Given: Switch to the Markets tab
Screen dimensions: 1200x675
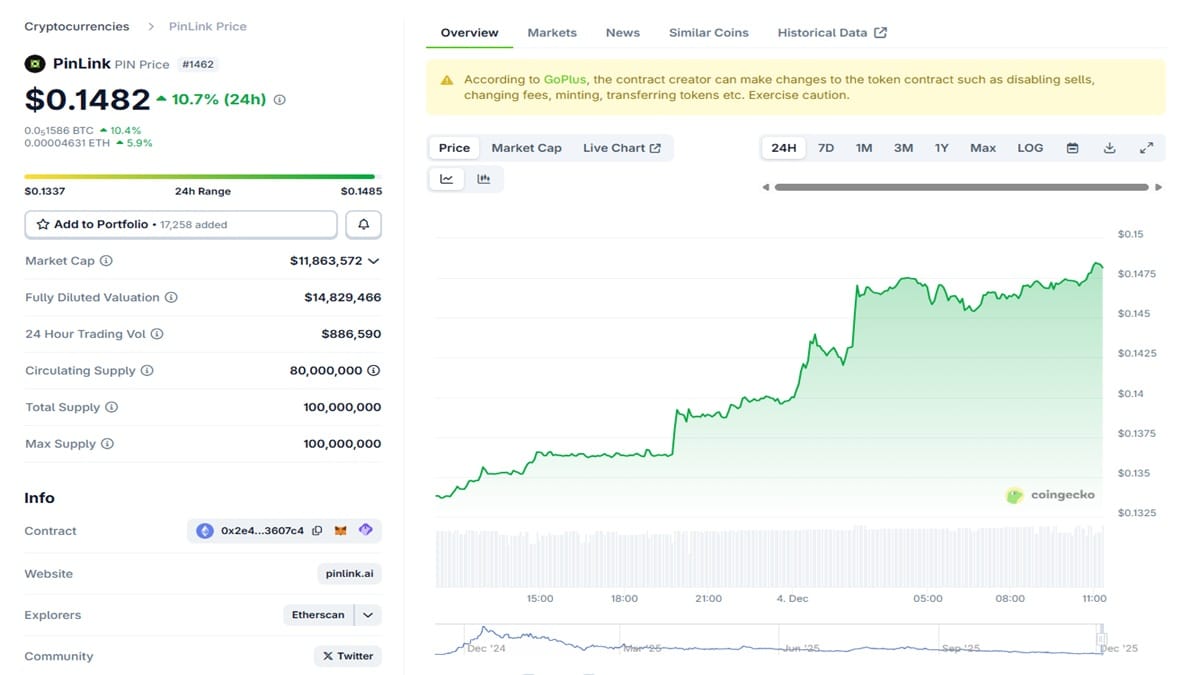Looking at the screenshot, I should 552,32.
